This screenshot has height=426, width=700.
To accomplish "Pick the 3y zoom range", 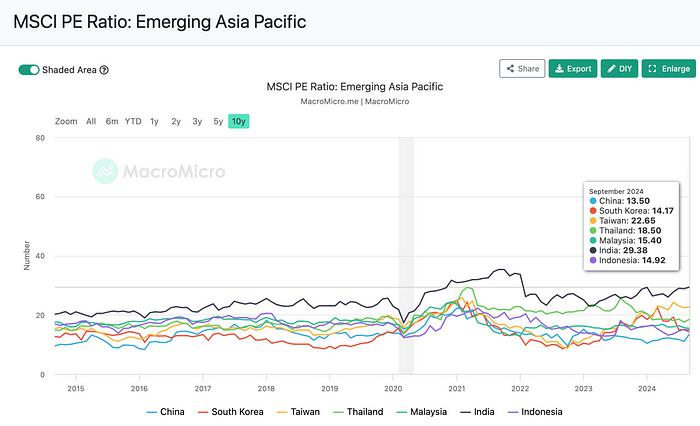I will 197,121.
